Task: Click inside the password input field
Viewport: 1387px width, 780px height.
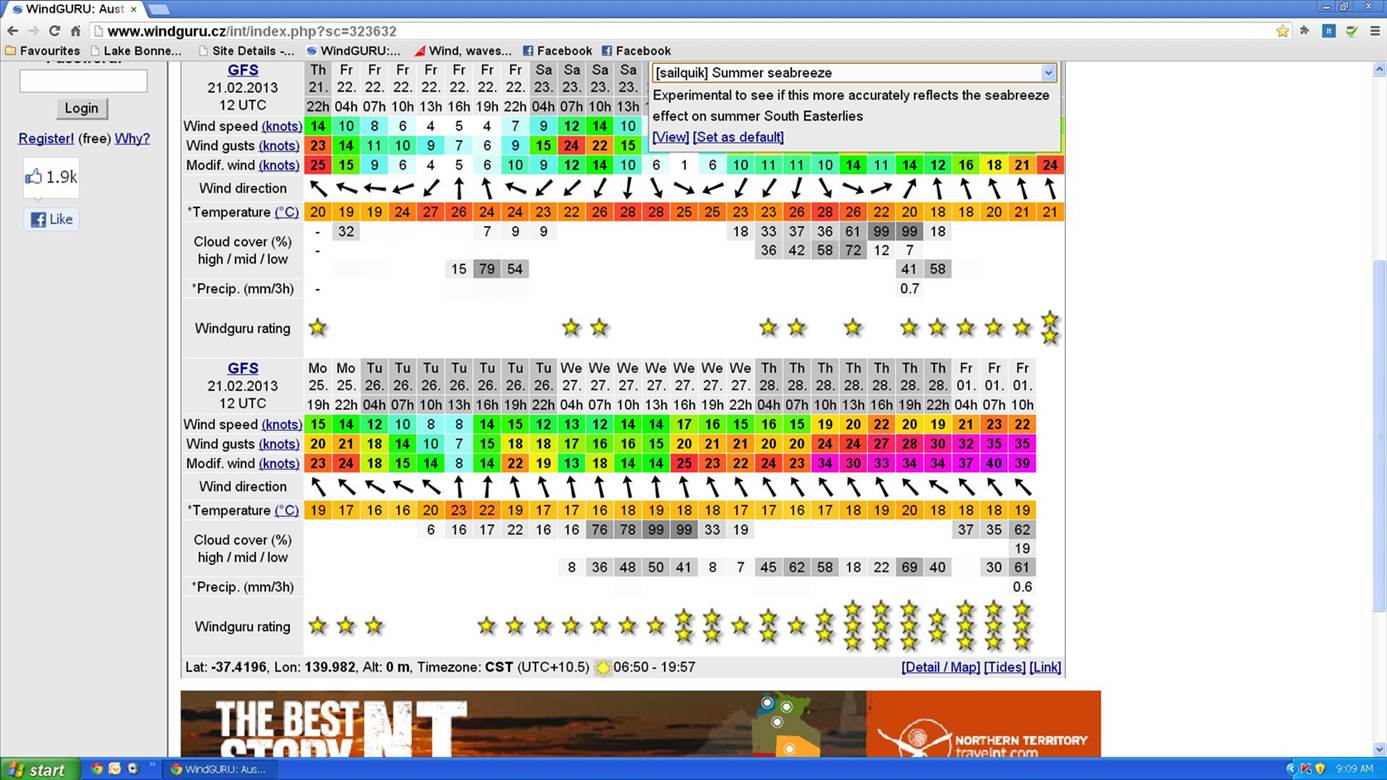Action: 83,81
